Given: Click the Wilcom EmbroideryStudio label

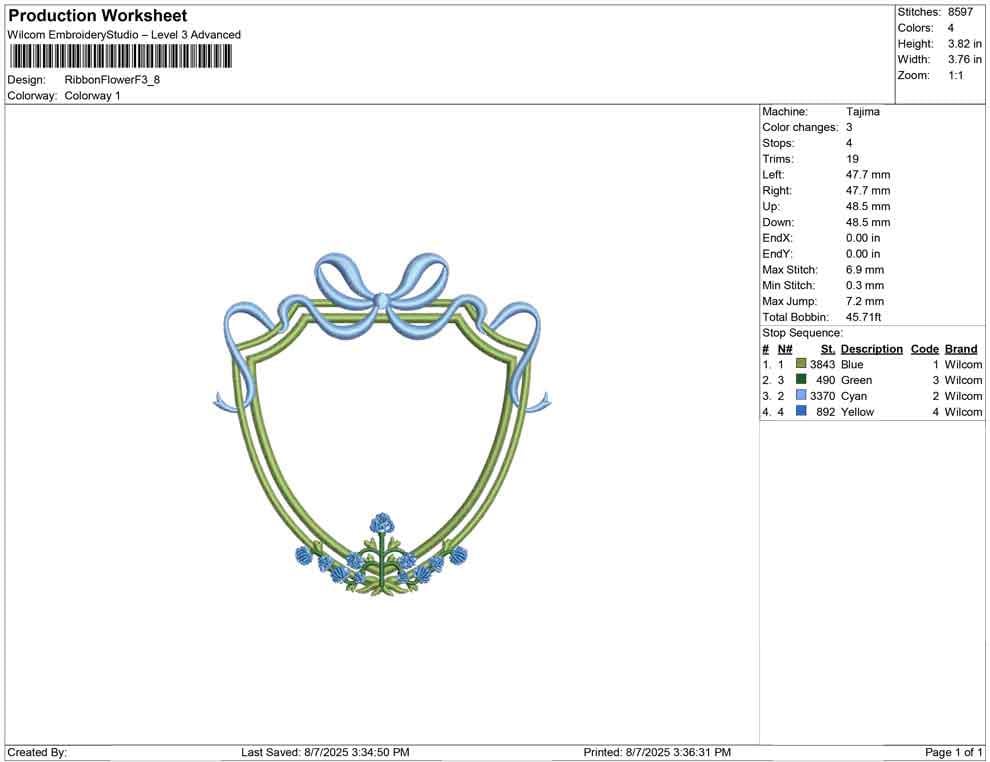Looking at the screenshot, I should (x=124, y=34).
